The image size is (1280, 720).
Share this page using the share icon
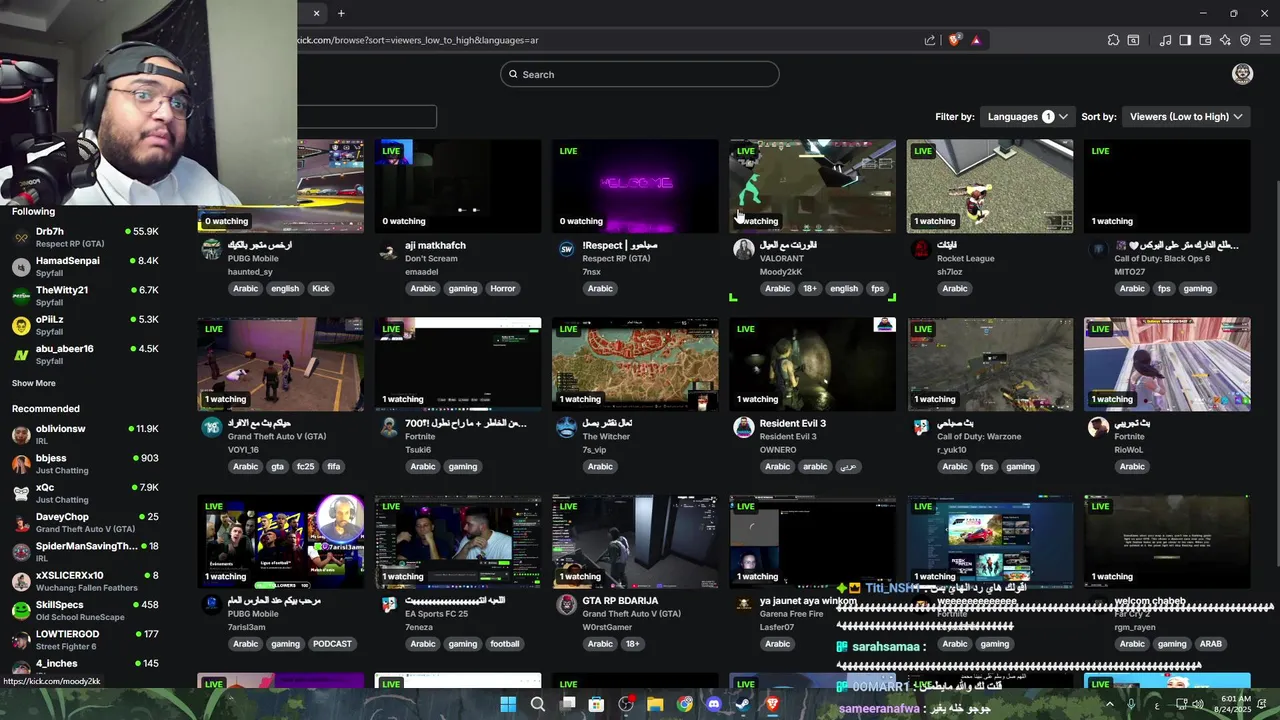click(x=930, y=40)
